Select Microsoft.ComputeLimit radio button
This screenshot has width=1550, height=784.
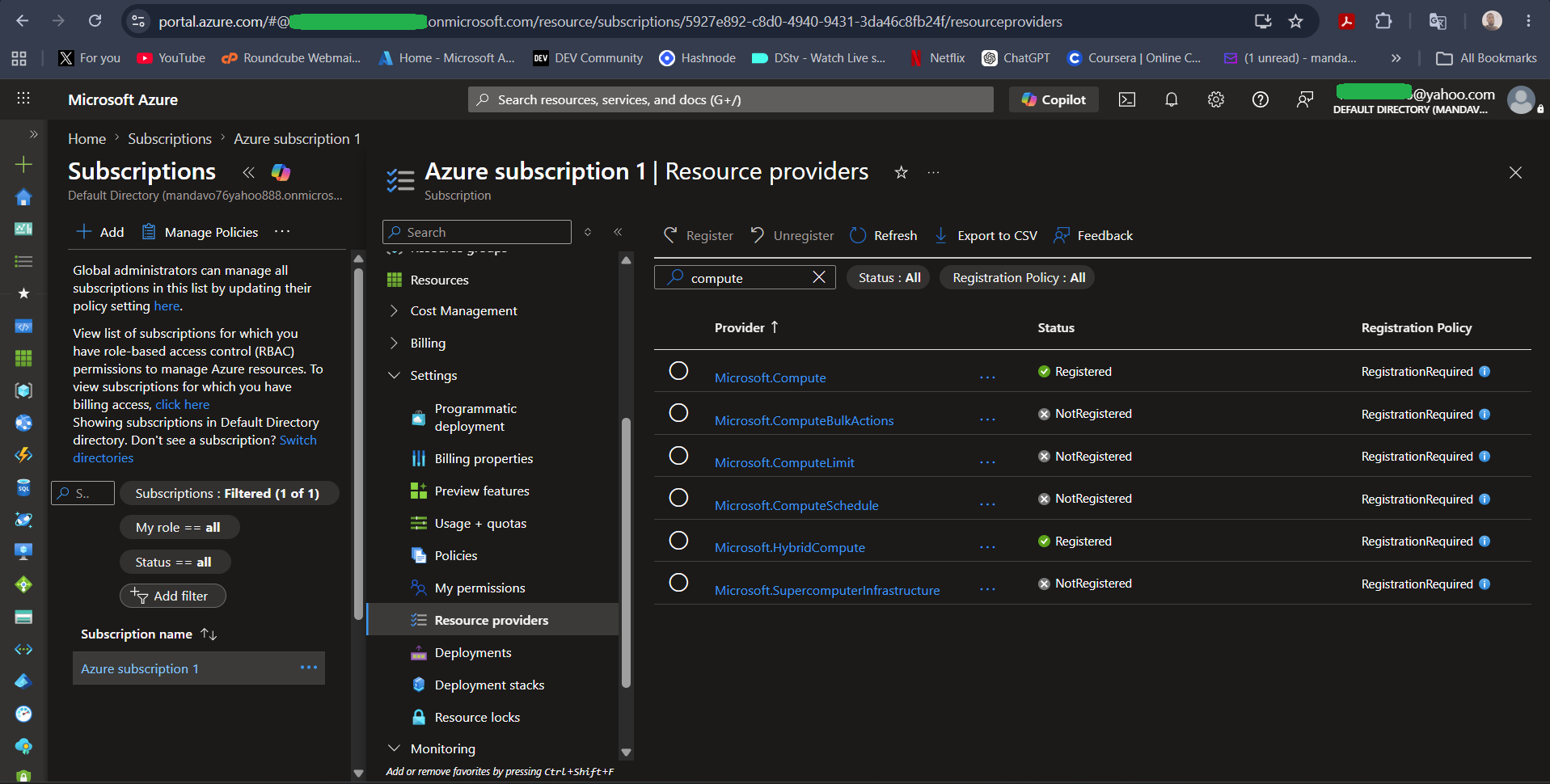click(678, 455)
